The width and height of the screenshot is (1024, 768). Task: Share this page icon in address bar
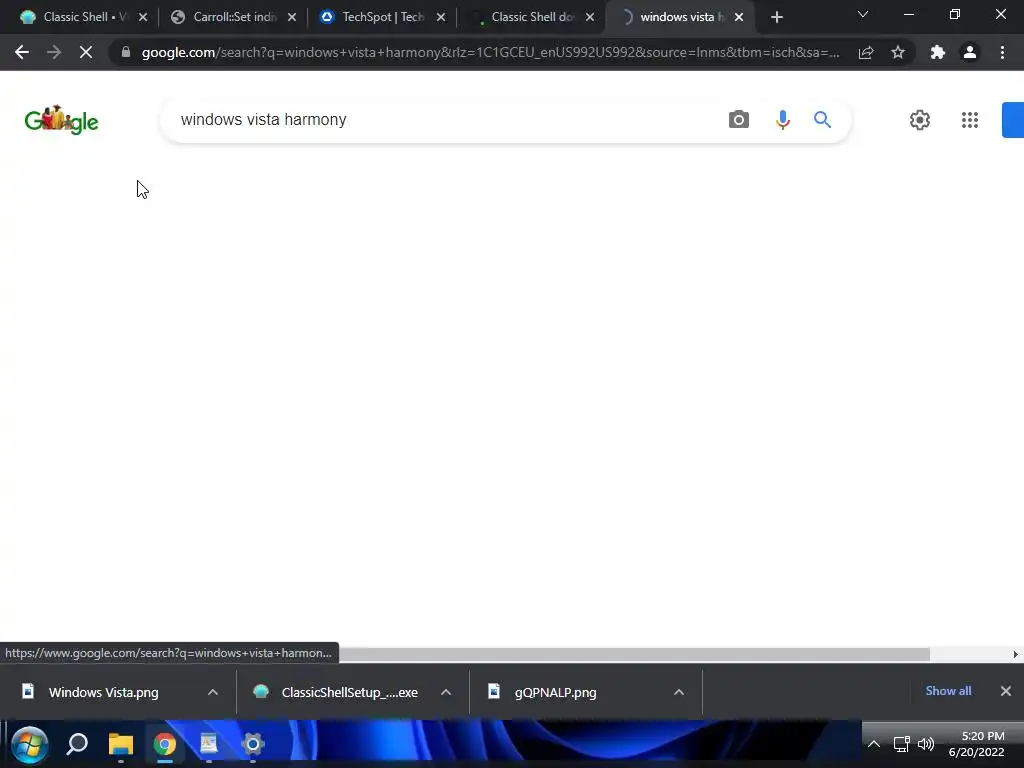point(866,52)
